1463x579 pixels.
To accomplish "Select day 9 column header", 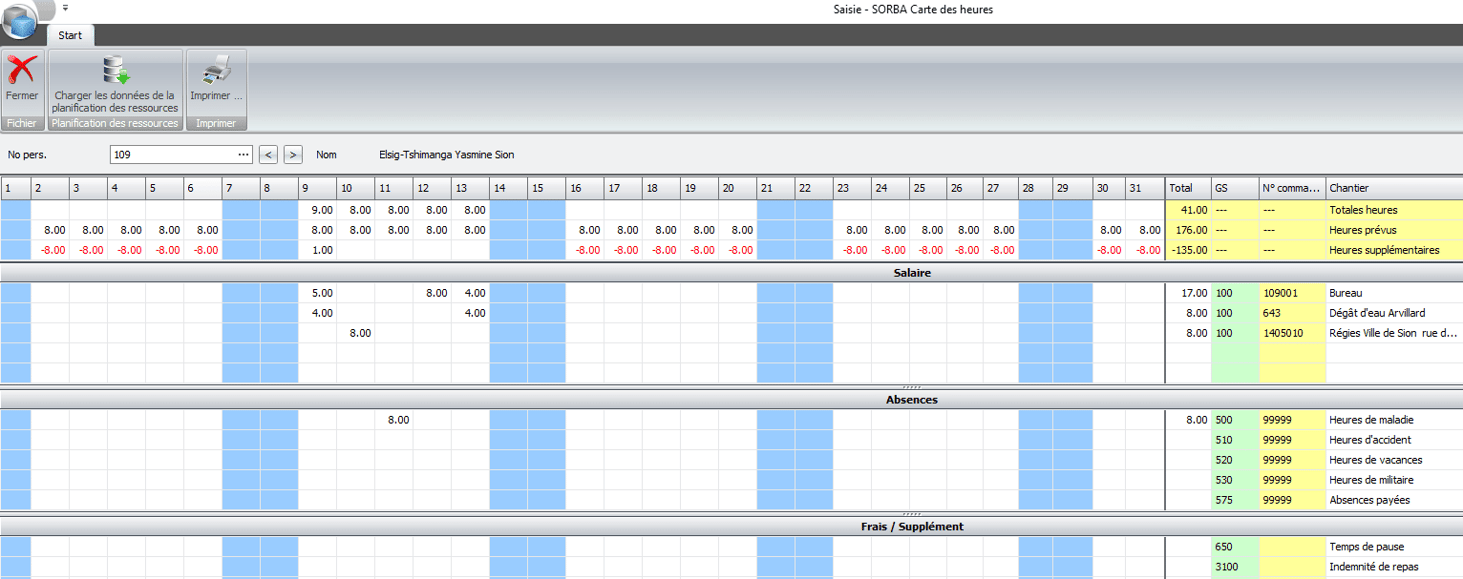I will click(317, 187).
